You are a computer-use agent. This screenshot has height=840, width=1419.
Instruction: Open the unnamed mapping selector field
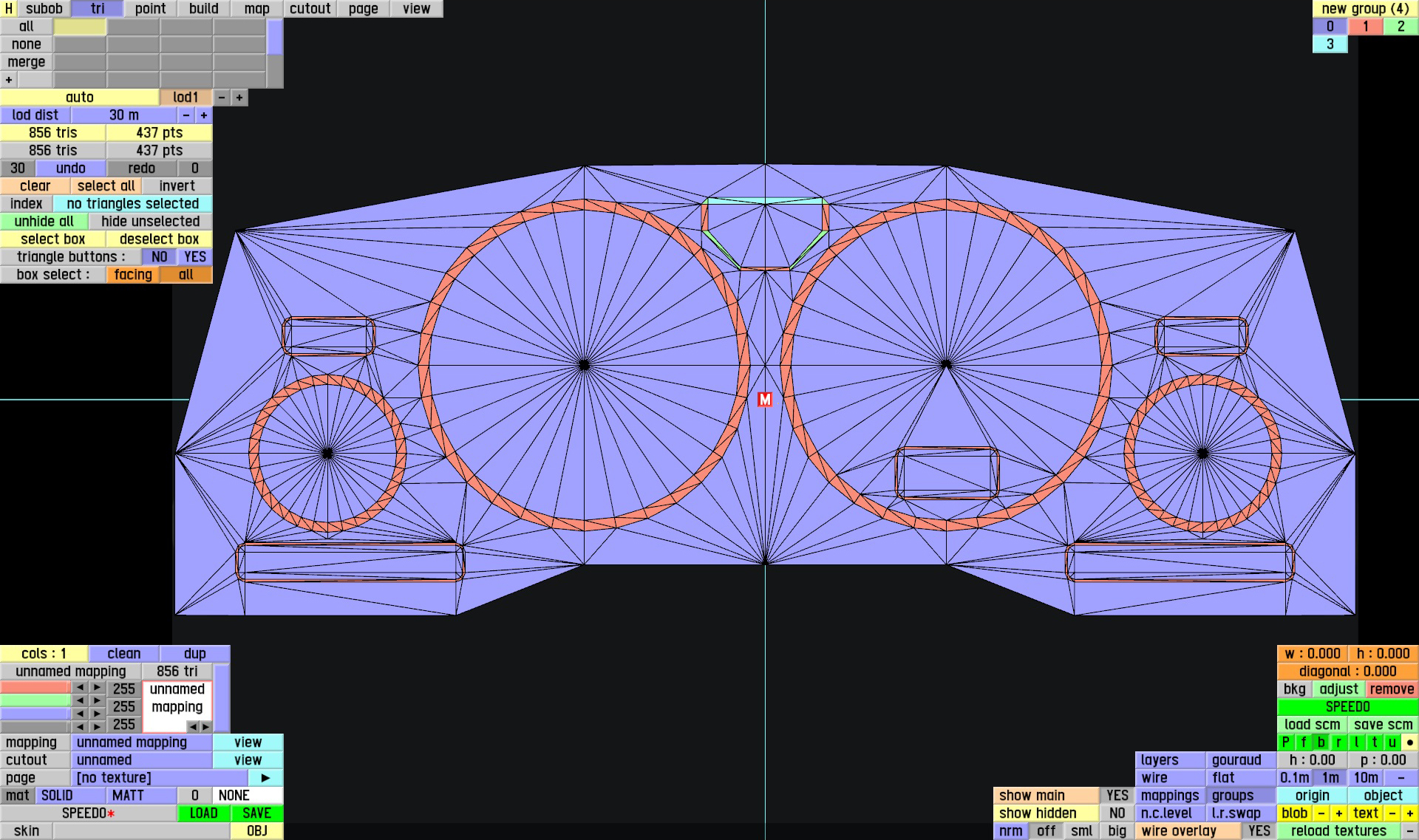click(x=141, y=742)
